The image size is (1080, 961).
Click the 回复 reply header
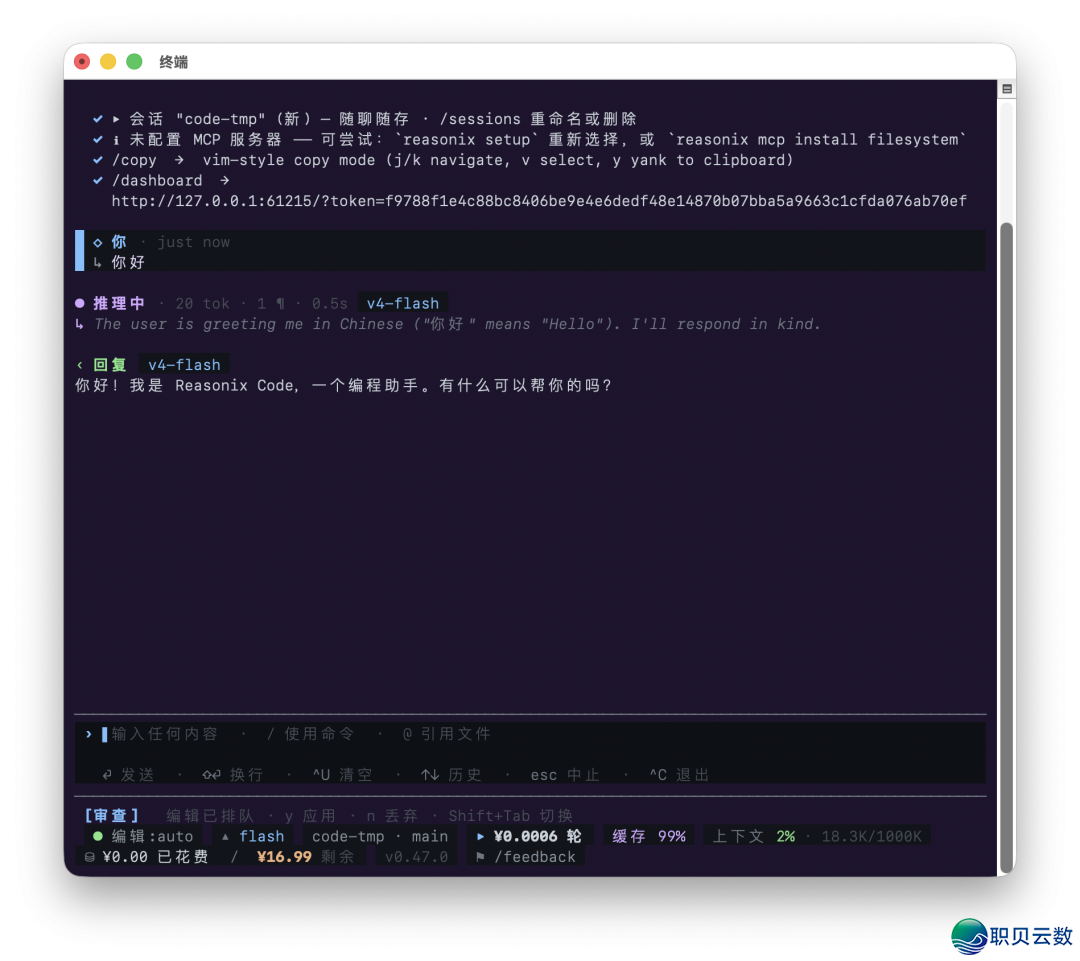[x=110, y=364]
